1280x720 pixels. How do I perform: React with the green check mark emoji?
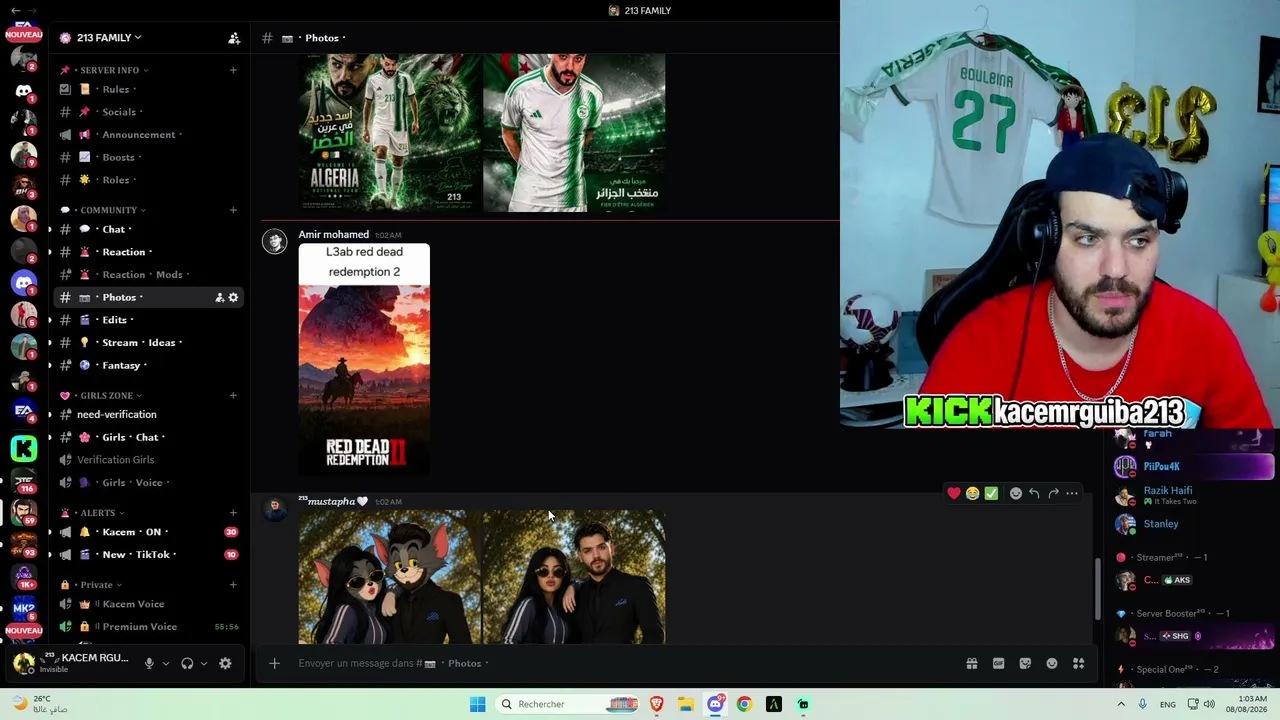point(991,493)
